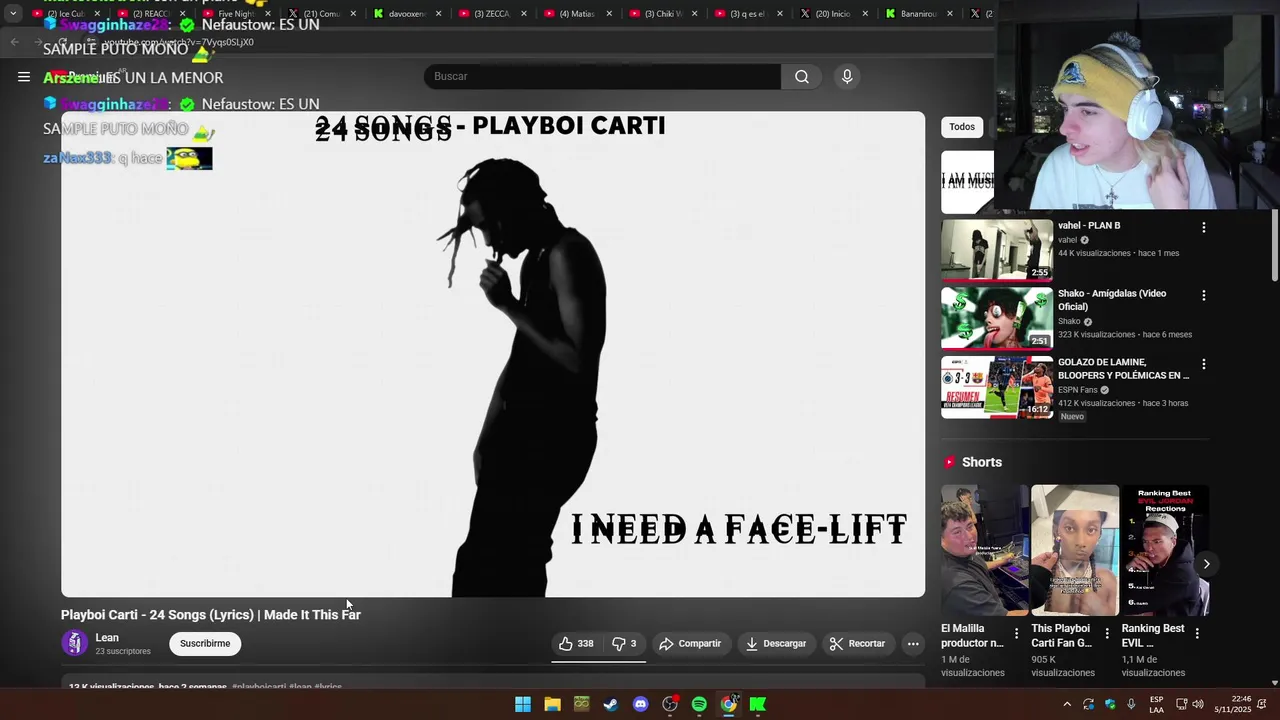The width and height of the screenshot is (1280, 720).
Task: Open the I AM MUSIC thumbnail
Action: coord(967,182)
